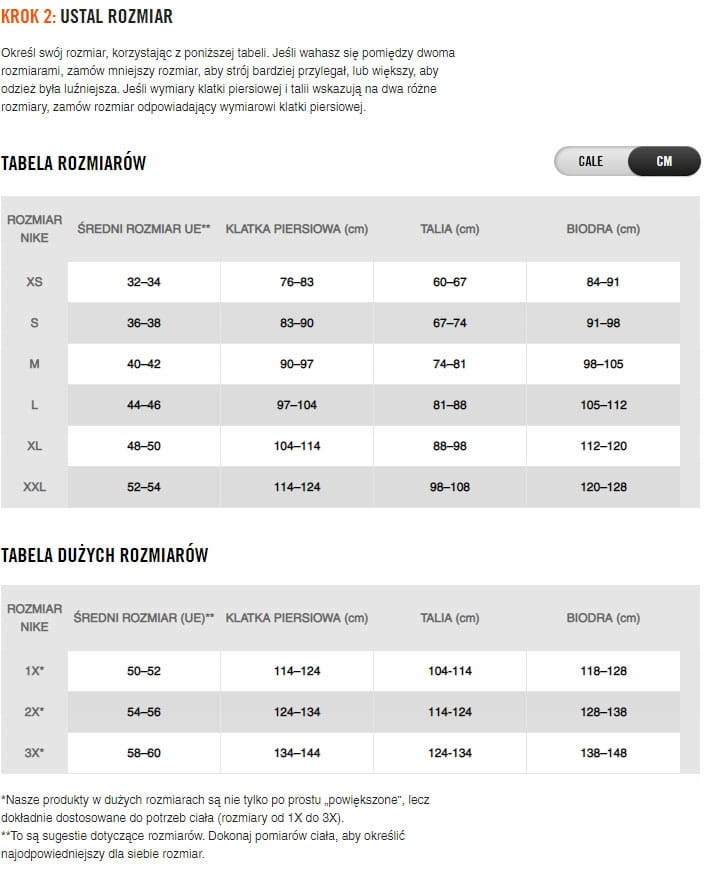Select the 3X* large size label

click(34, 753)
